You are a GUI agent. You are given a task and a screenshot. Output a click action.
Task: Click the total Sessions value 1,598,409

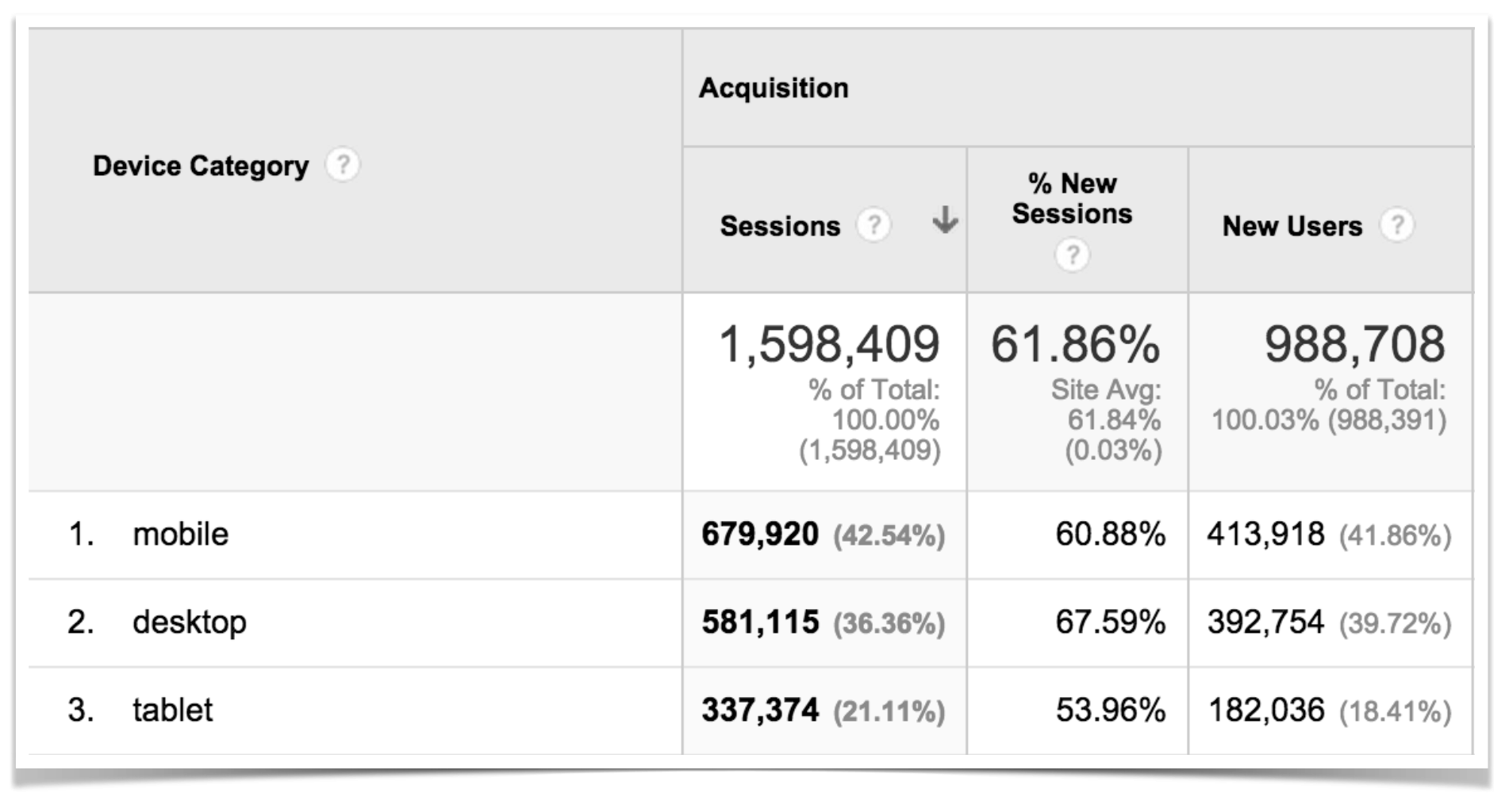828,344
